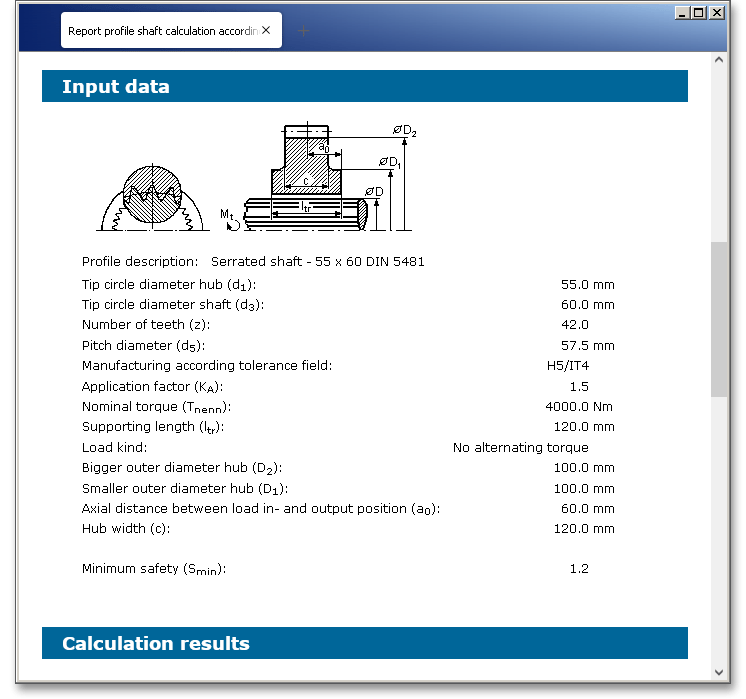Click the vertical scrollbar thumb

pos(719,320)
